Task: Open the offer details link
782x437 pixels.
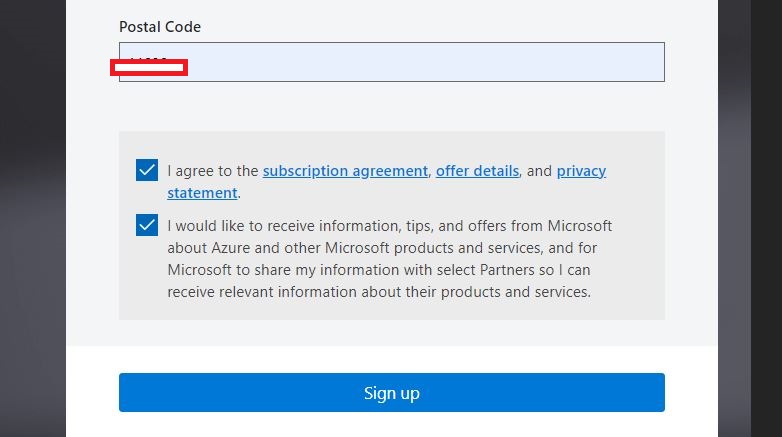Action: click(477, 171)
